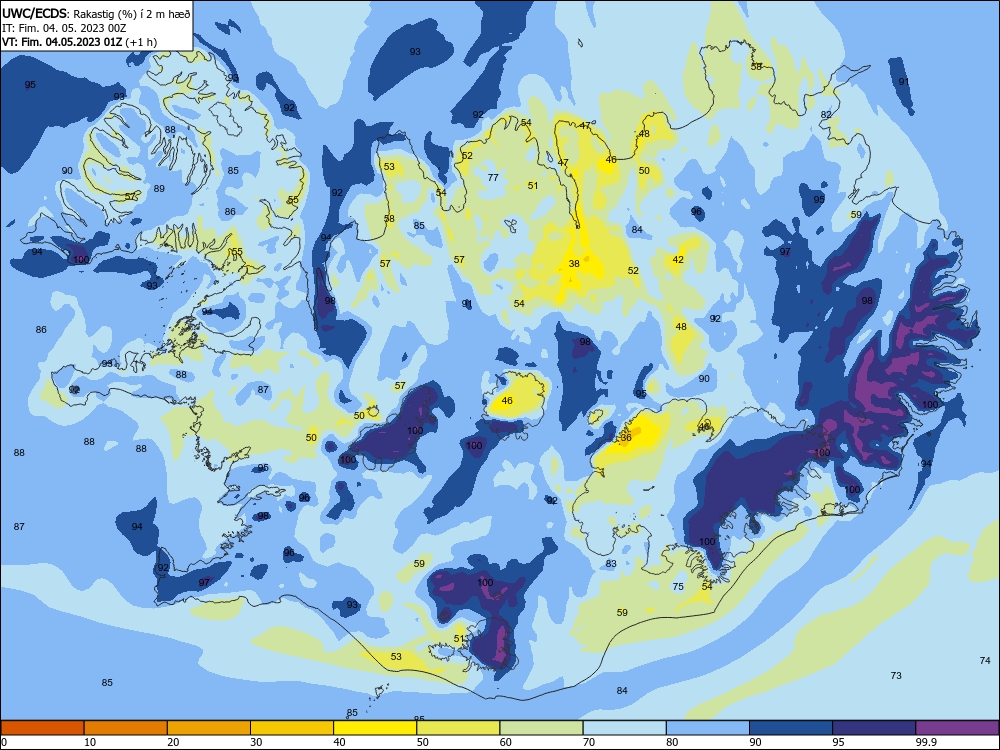Pick the light orange 20–30 legend swatch
The image size is (1000, 750).
209,728
